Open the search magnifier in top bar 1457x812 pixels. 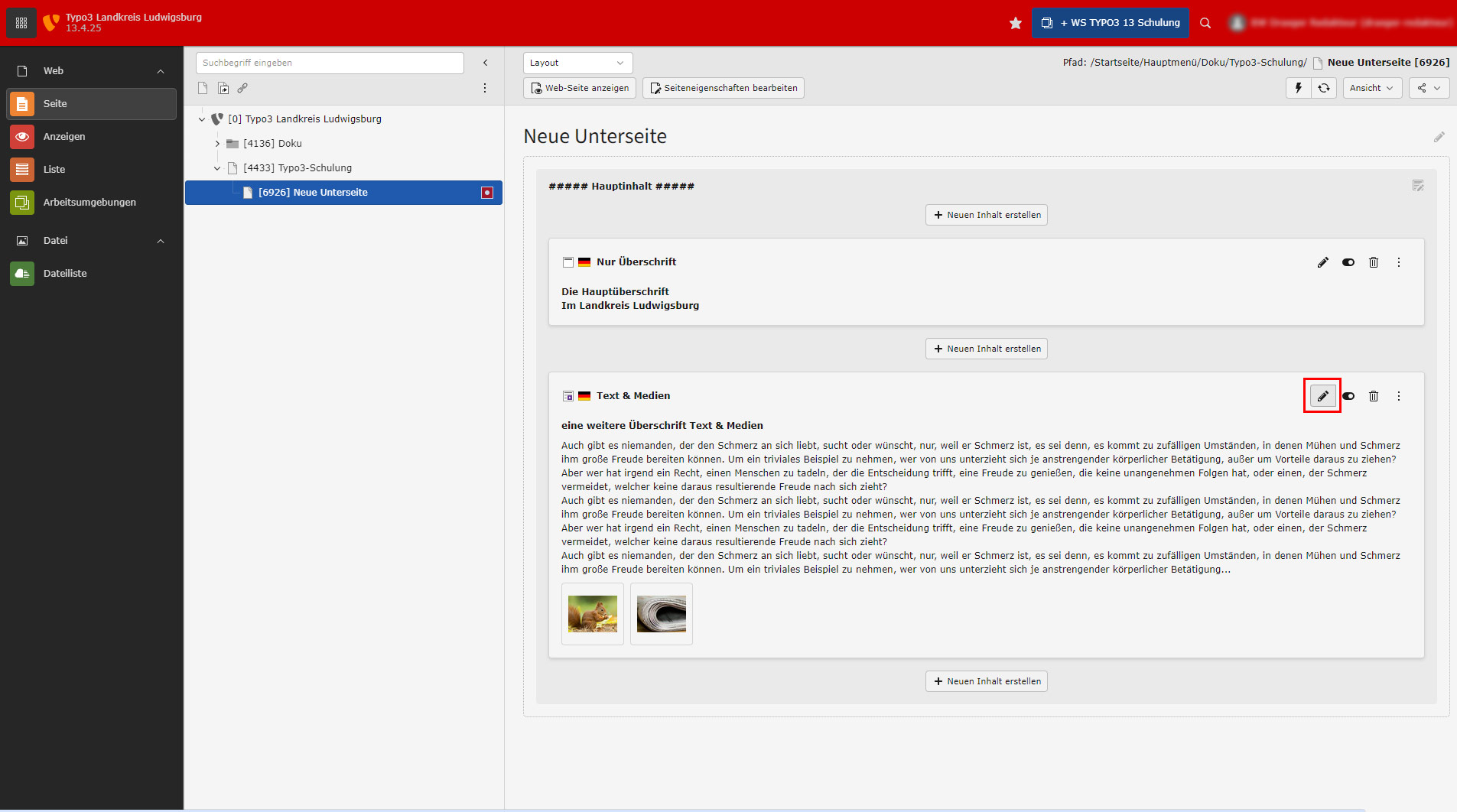click(x=1205, y=23)
